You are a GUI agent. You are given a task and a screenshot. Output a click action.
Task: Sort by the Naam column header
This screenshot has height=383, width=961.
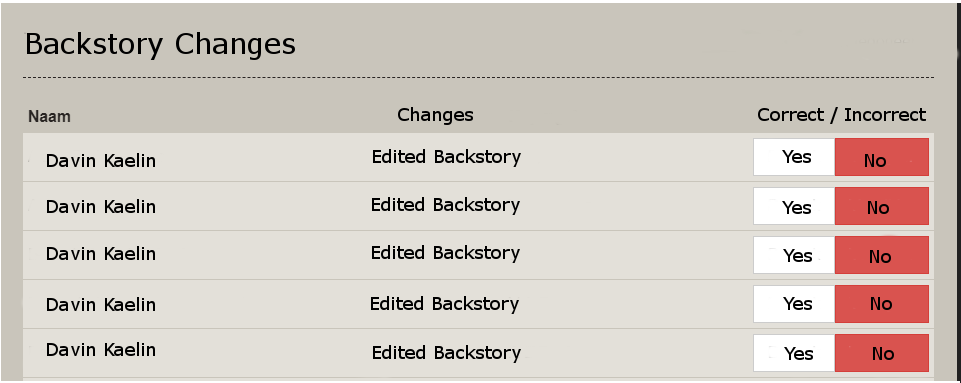49,116
